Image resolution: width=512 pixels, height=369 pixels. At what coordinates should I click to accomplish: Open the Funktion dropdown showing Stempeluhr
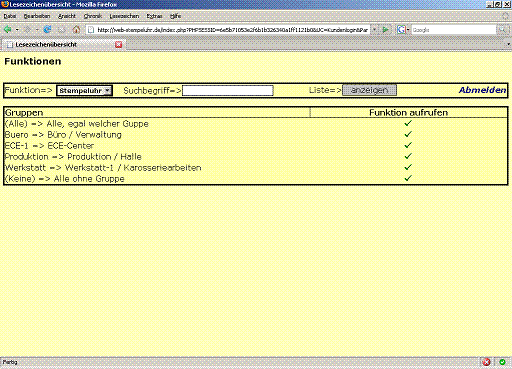pos(84,90)
